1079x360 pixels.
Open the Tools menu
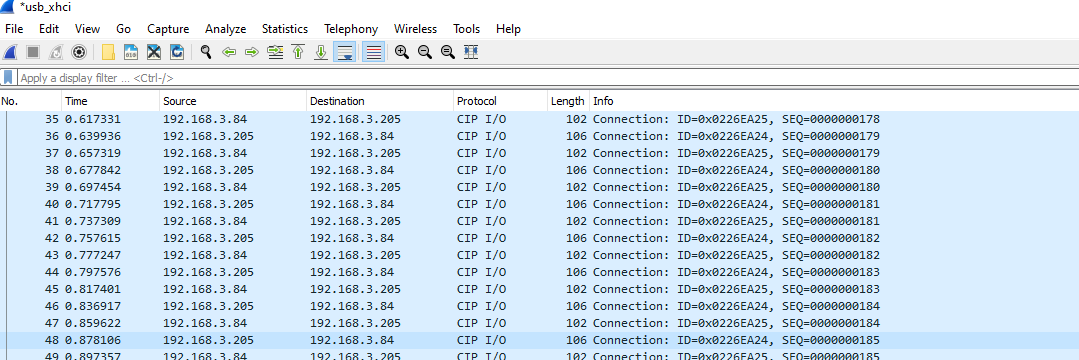point(467,29)
